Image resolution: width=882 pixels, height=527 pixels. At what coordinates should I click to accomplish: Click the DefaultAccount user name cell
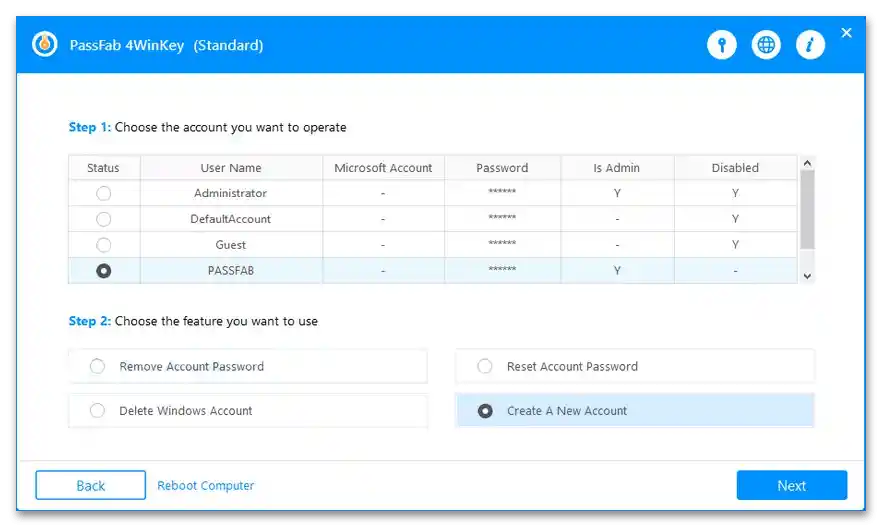[231, 219]
